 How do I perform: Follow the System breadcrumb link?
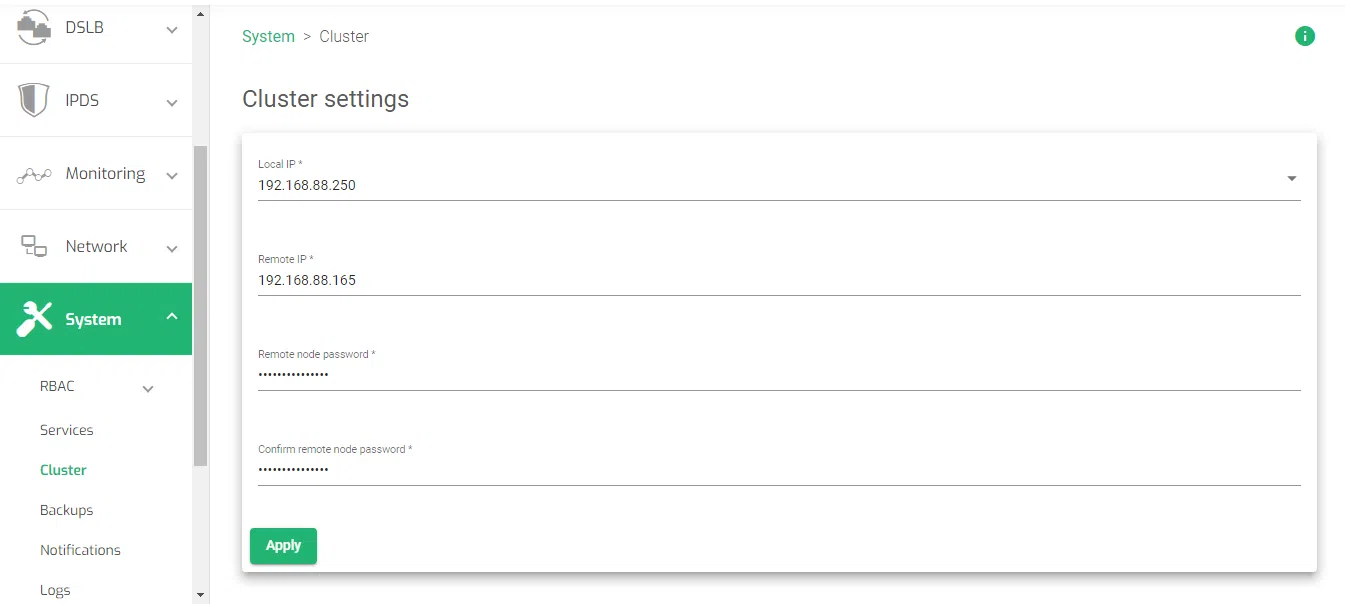pyautogui.click(x=268, y=36)
